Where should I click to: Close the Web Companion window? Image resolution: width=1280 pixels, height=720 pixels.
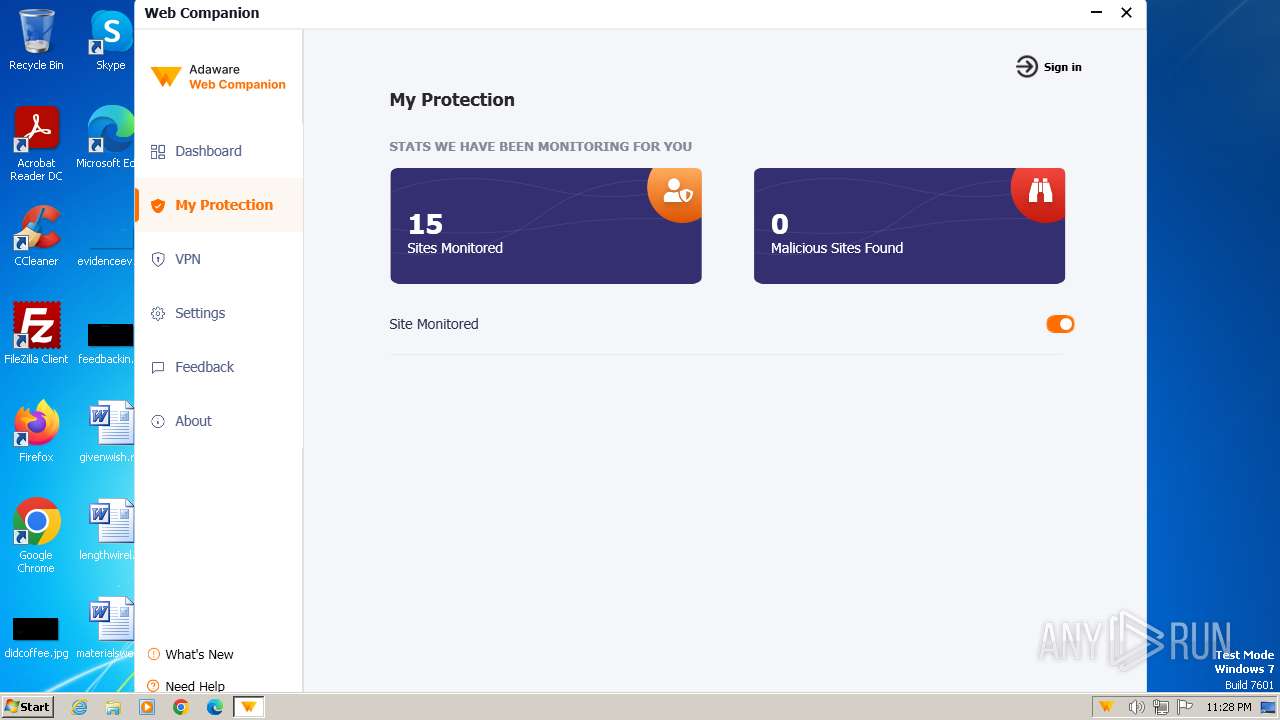pyautogui.click(x=1126, y=13)
